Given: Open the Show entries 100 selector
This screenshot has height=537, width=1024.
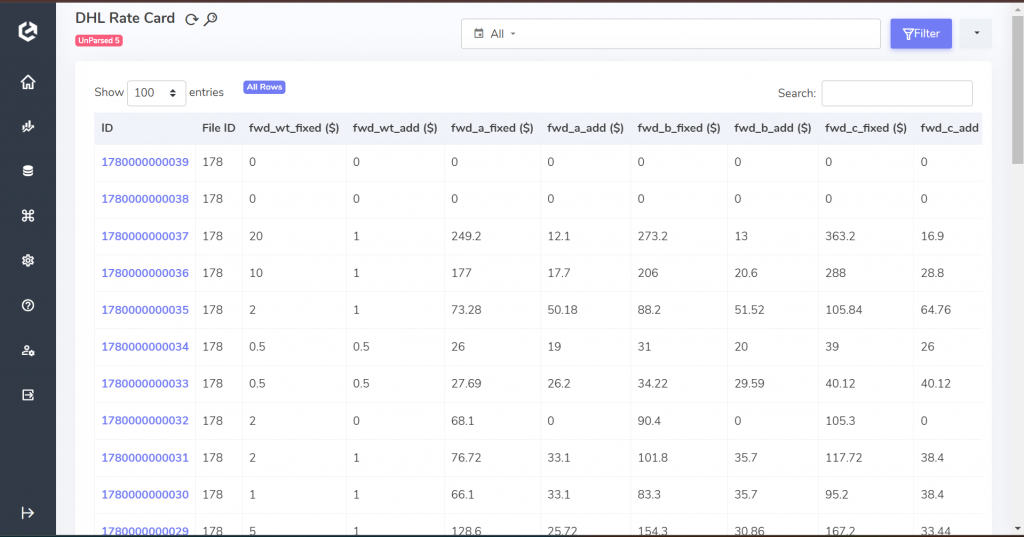Looking at the screenshot, I should 156,93.
